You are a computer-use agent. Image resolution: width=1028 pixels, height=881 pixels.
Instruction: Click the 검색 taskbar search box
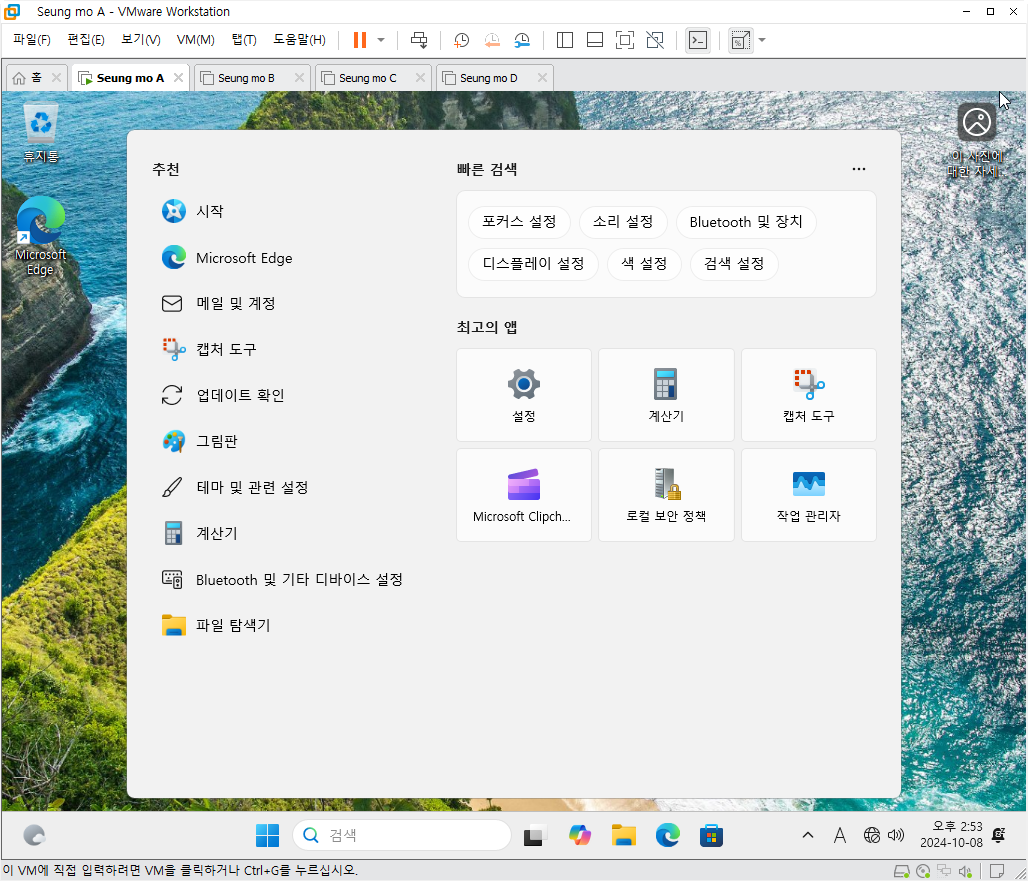click(402, 835)
